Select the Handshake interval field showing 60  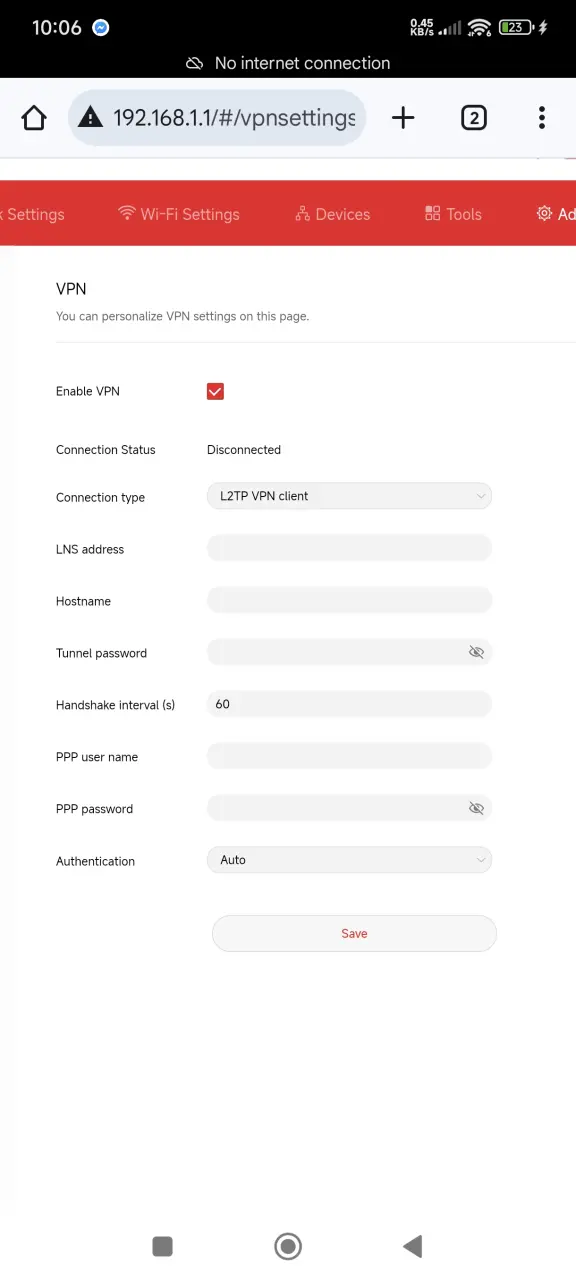click(349, 704)
